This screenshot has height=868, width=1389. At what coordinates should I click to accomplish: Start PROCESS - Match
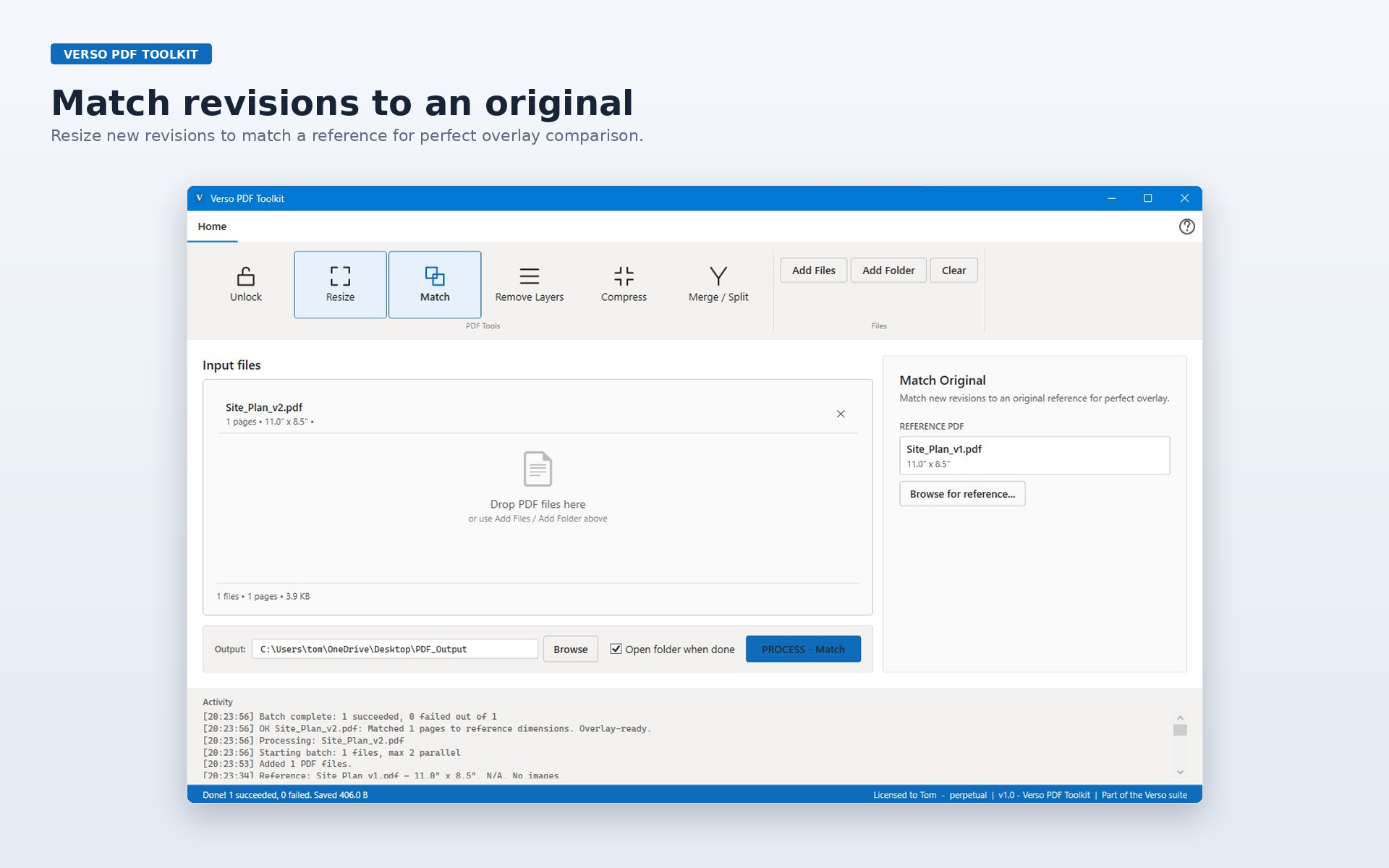pyautogui.click(x=803, y=649)
